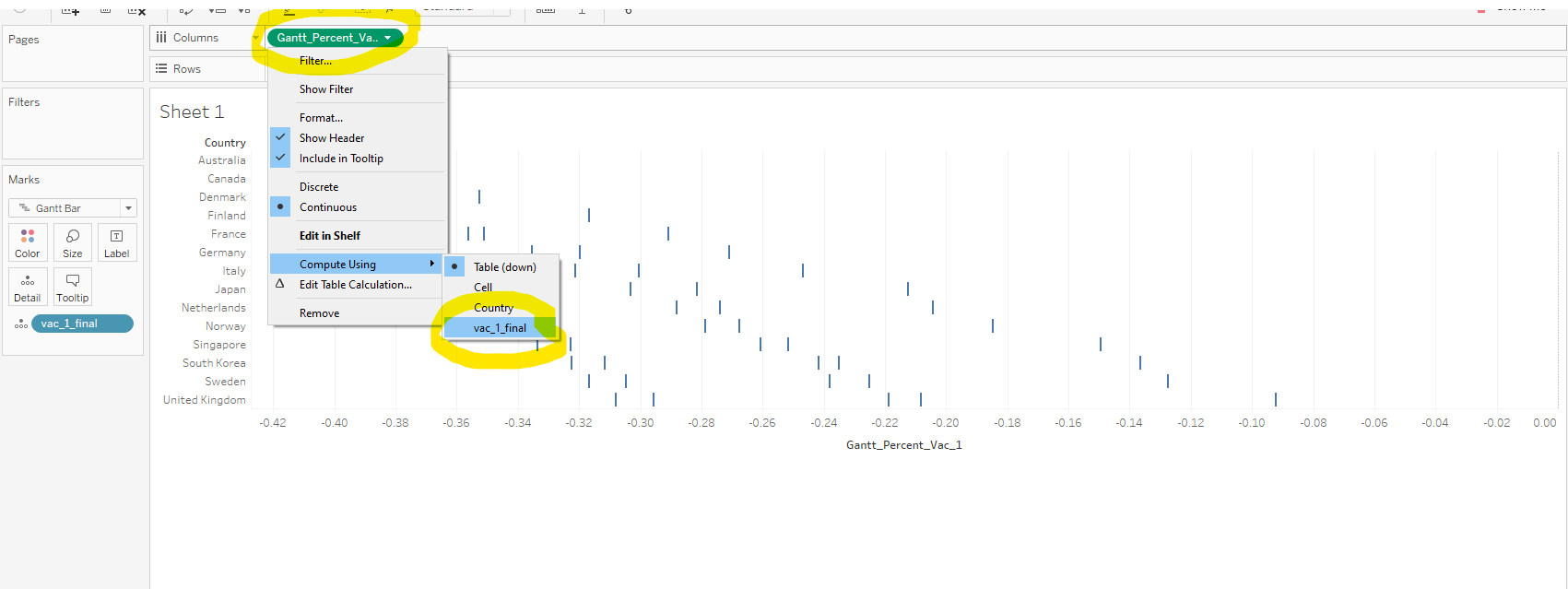1568x589 pixels.
Task: Click the vac_1_final pill in Marks
Action: point(82,324)
